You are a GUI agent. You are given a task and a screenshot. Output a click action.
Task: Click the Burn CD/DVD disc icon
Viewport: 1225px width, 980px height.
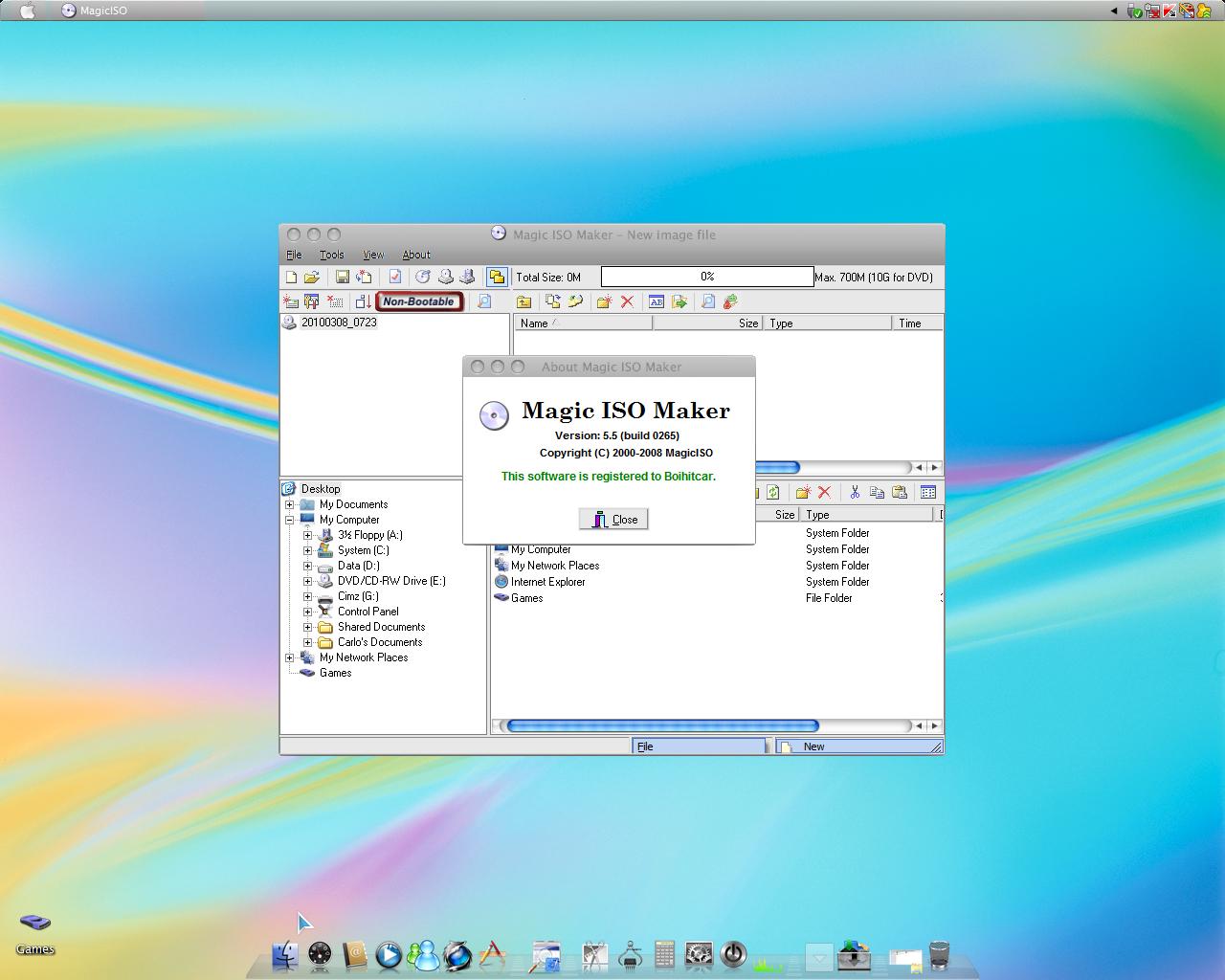tap(422, 277)
